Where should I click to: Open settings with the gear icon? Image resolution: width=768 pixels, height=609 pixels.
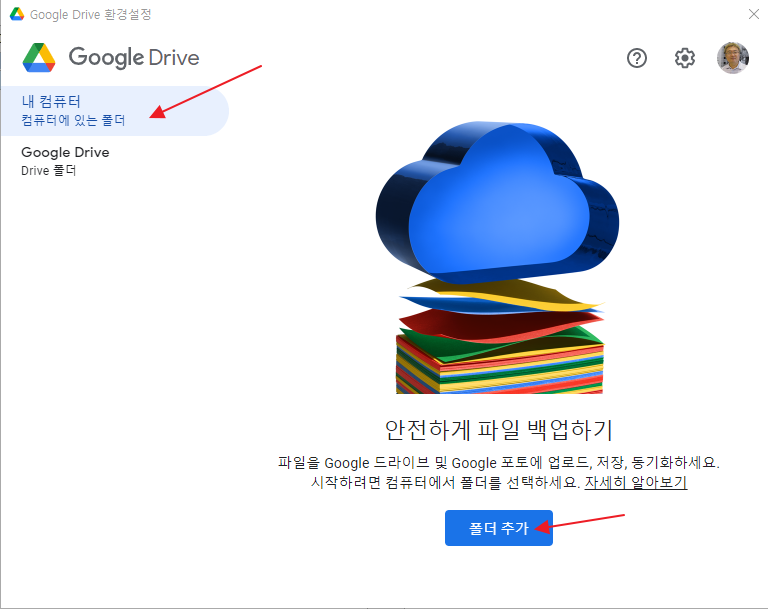tap(684, 58)
